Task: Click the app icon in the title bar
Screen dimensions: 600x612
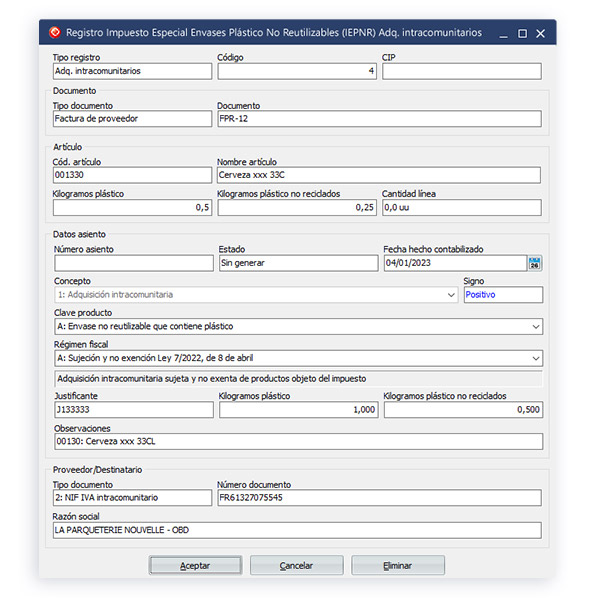Action: coord(57,33)
